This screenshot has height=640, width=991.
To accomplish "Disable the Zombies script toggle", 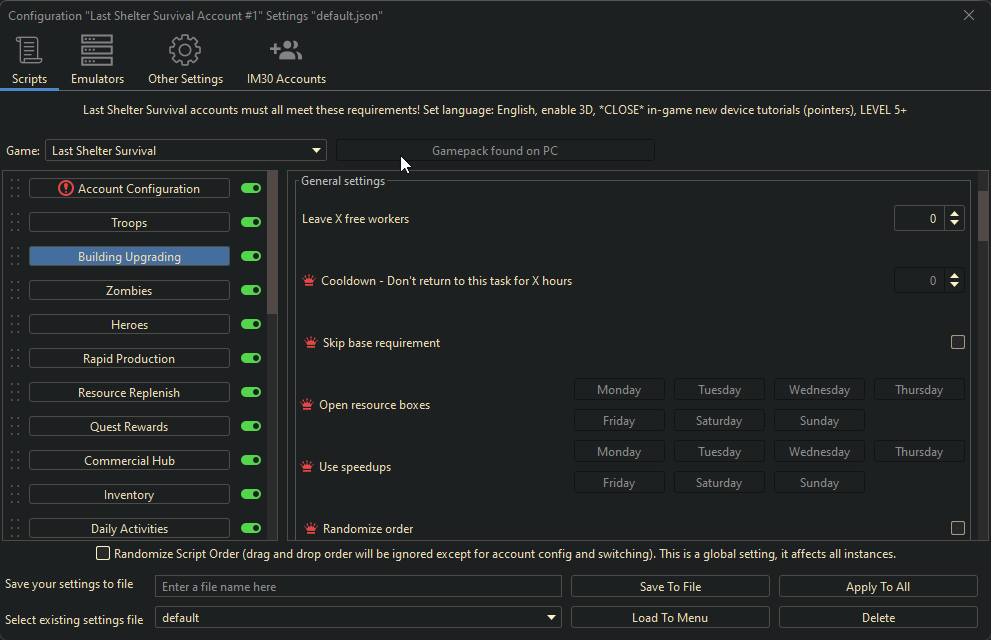I will tap(250, 290).
